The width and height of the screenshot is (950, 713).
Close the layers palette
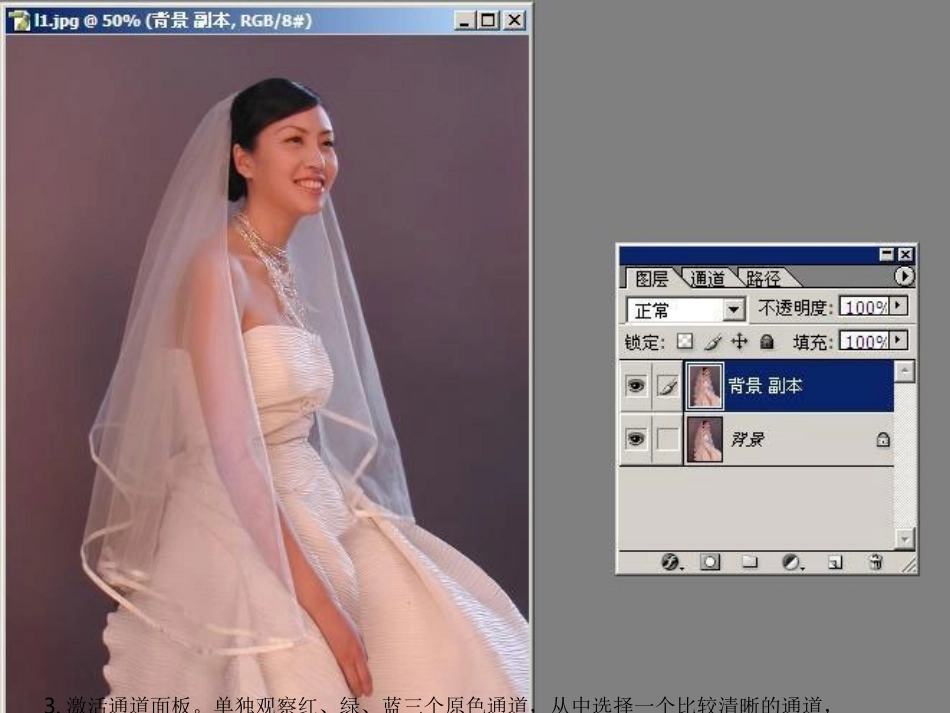coord(905,254)
